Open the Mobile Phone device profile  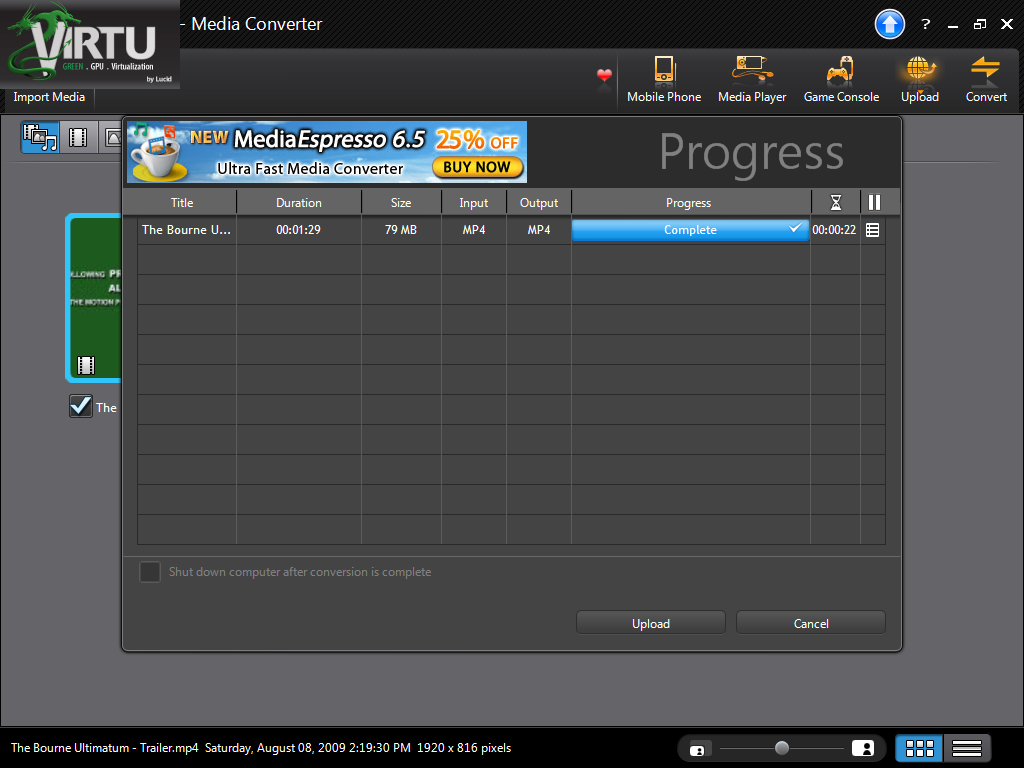pos(664,80)
